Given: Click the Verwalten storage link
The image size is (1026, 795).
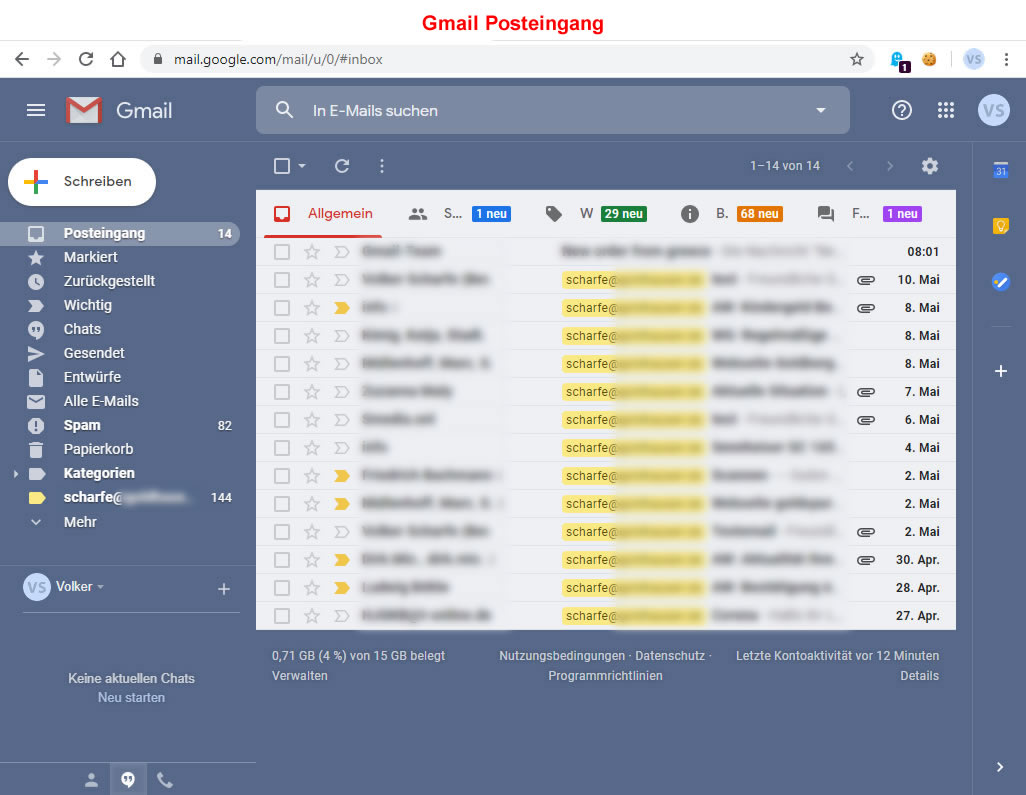Looking at the screenshot, I should pyautogui.click(x=300, y=675).
